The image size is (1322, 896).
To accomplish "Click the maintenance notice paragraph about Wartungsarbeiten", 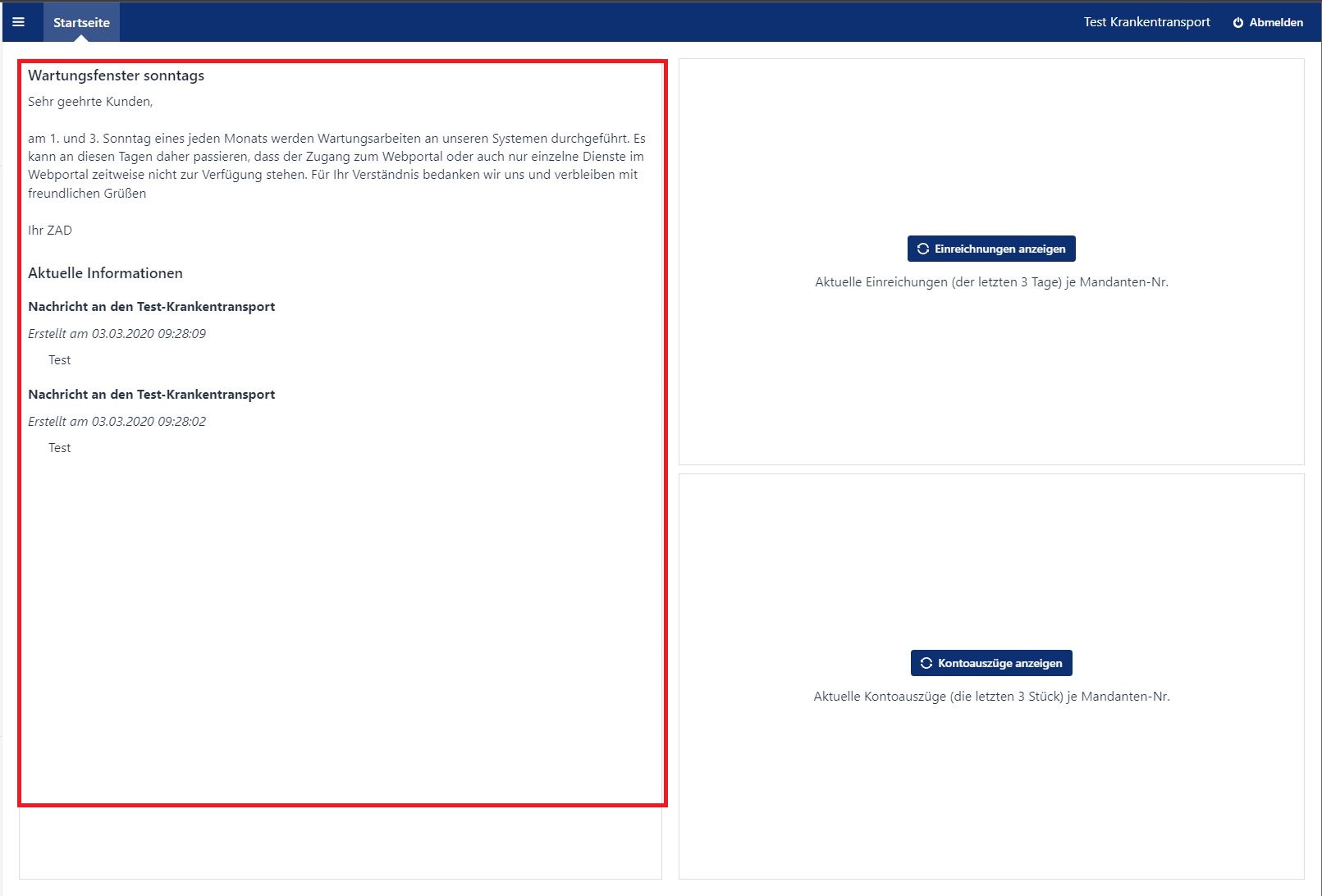I will (x=336, y=166).
